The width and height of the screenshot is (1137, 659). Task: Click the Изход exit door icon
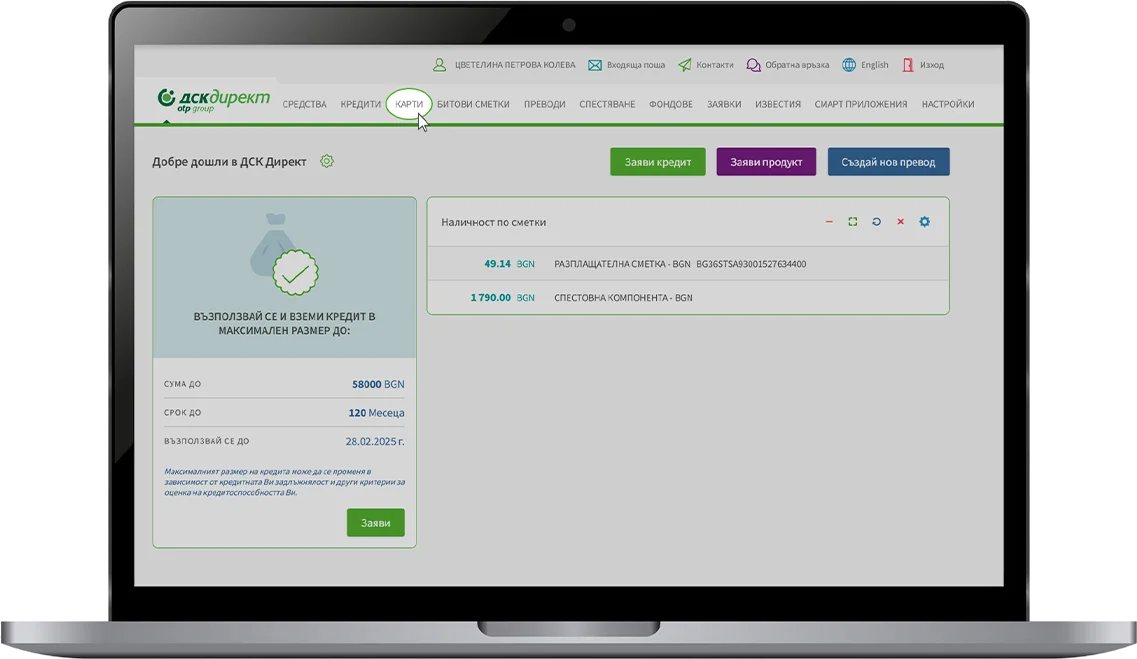pyautogui.click(x=908, y=65)
